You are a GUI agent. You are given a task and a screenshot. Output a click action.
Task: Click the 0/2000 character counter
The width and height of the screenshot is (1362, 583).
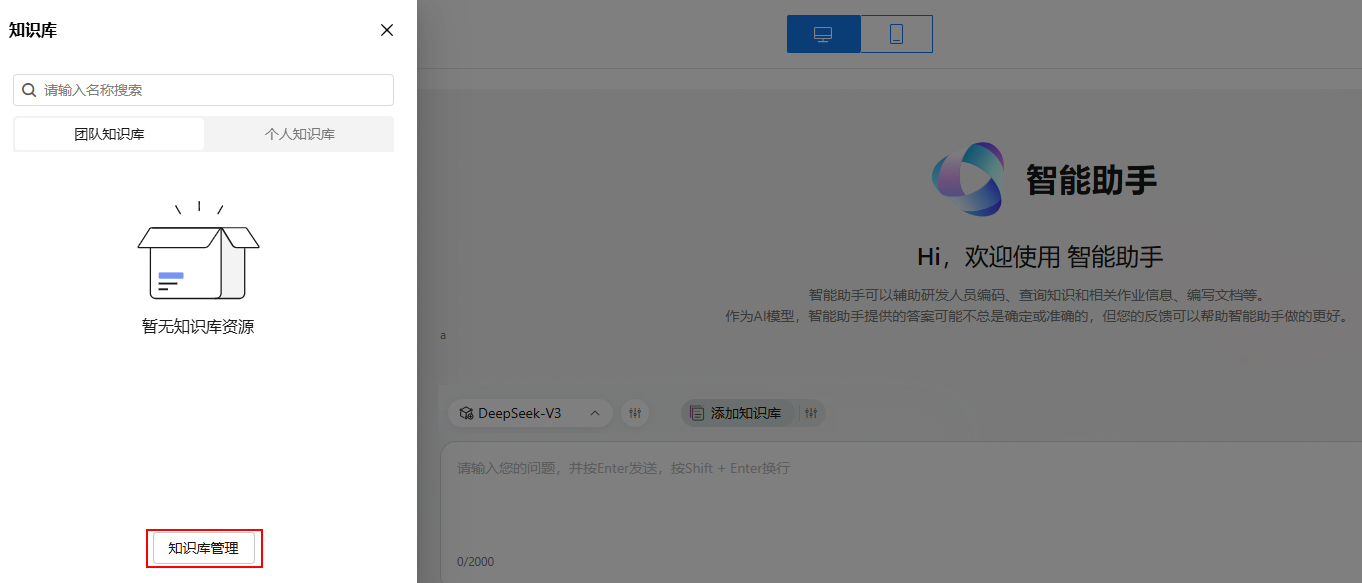475,562
